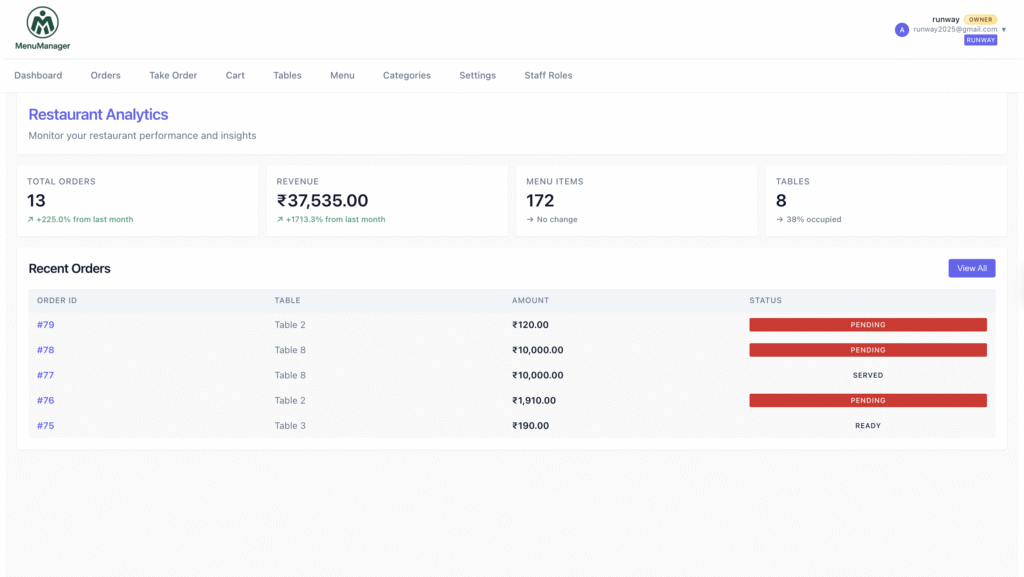
Task: Expand the user account dropdown arrow
Action: [1004, 29]
